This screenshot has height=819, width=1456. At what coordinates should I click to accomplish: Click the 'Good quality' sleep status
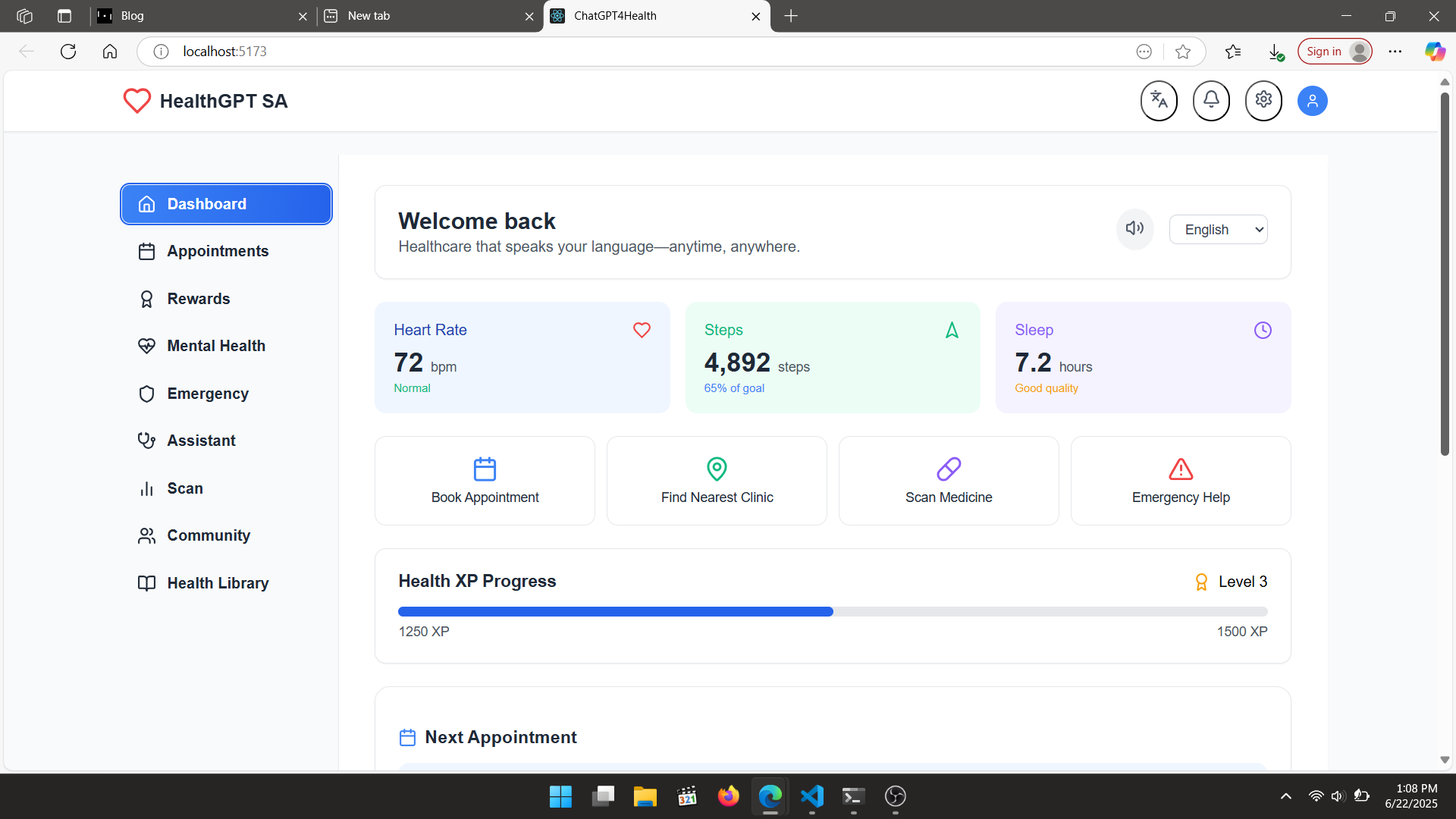click(x=1046, y=388)
